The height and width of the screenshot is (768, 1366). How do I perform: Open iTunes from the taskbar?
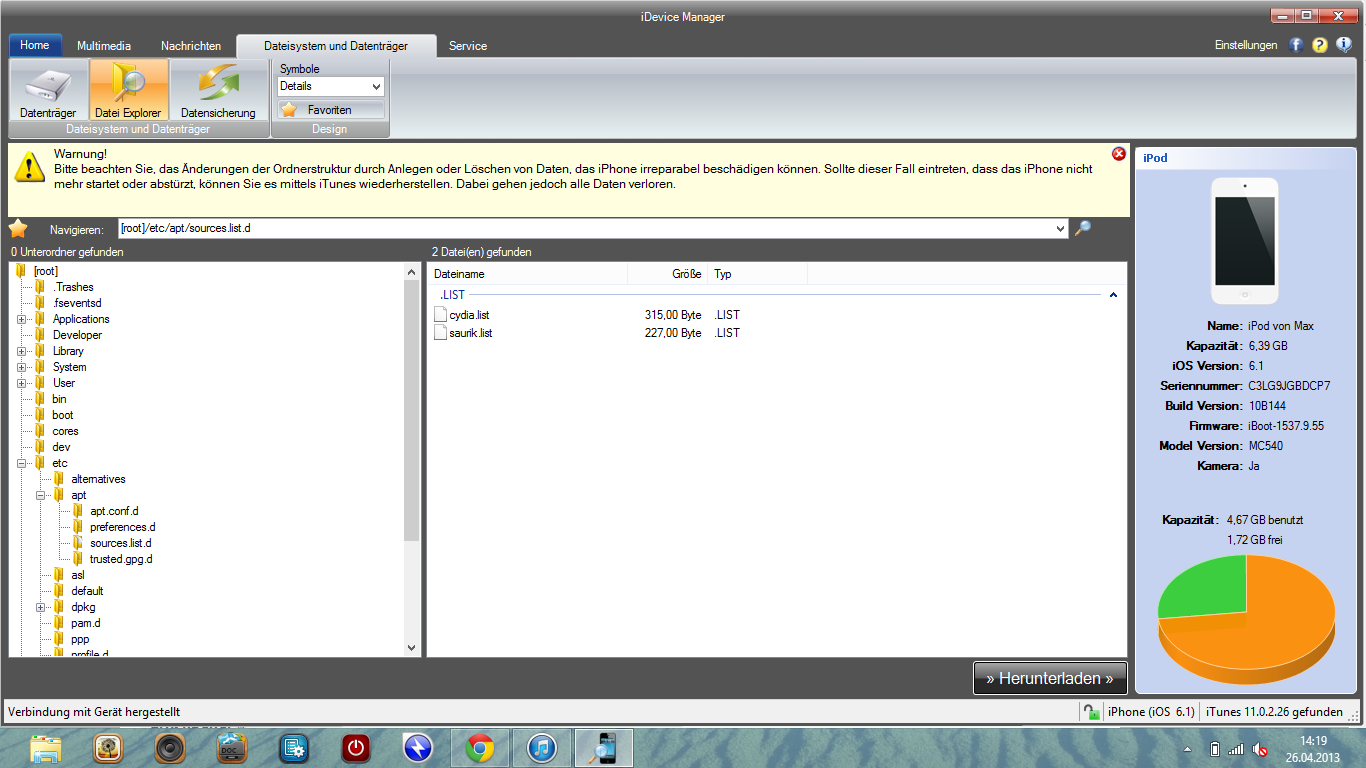tap(542, 748)
